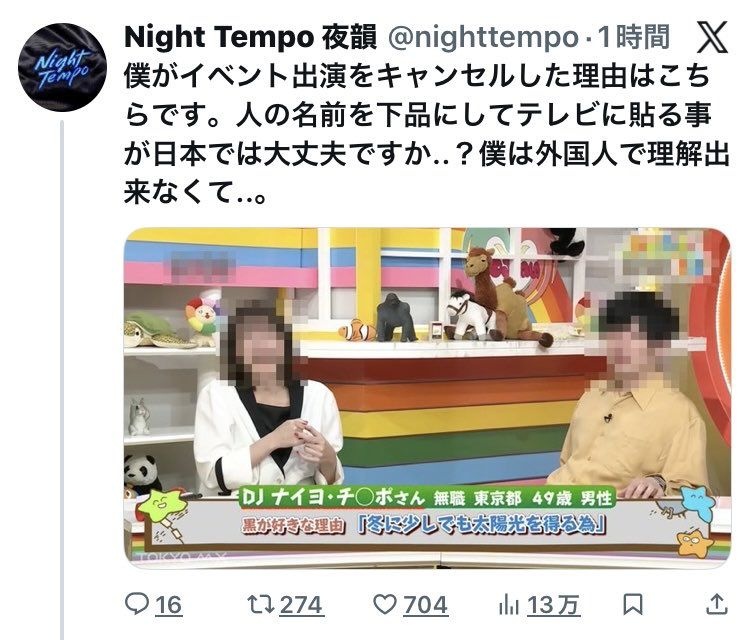The height and width of the screenshot is (640, 750).
Task: Click the view count 13万
Action: click(x=554, y=606)
